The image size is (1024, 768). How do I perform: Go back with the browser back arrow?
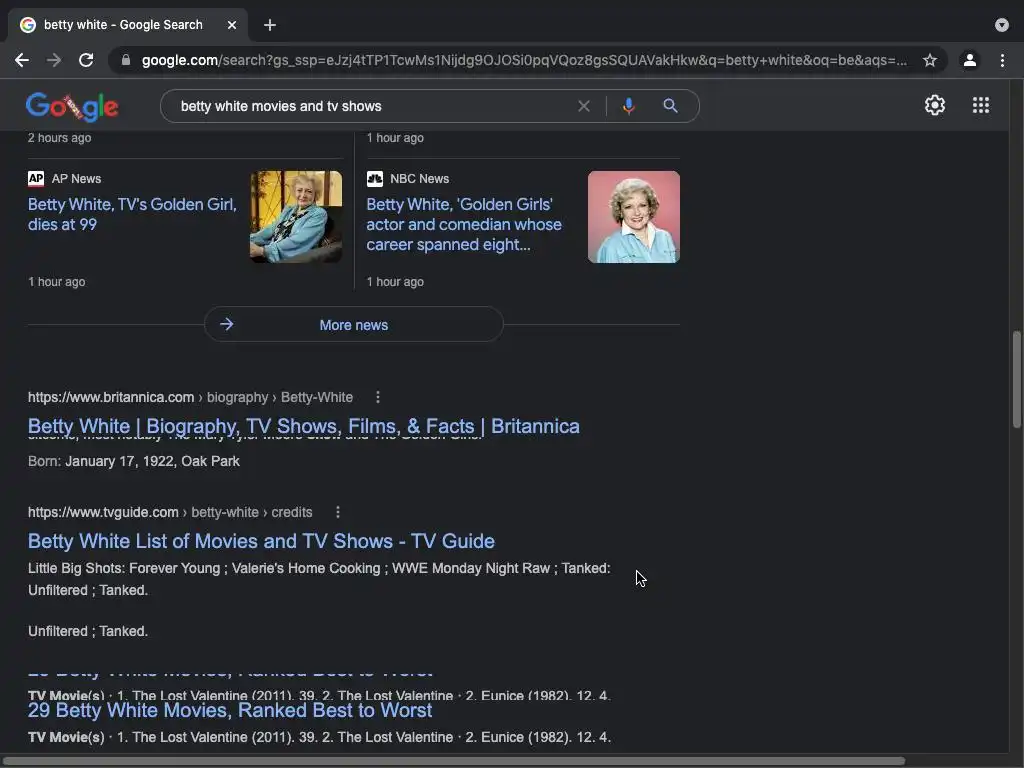click(x=22, y=60)
